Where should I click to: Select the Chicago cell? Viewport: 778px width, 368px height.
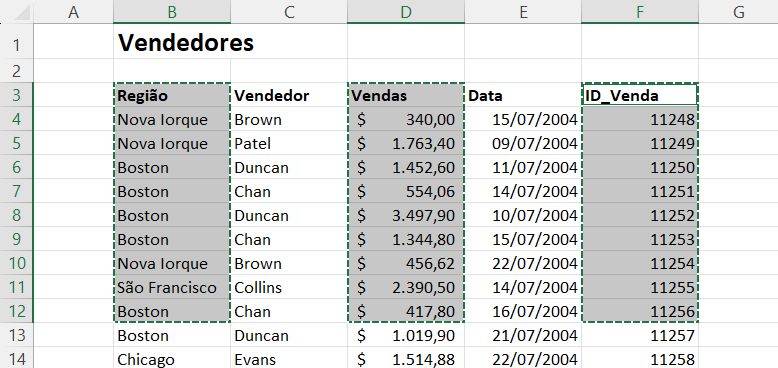tap(172, 359)
